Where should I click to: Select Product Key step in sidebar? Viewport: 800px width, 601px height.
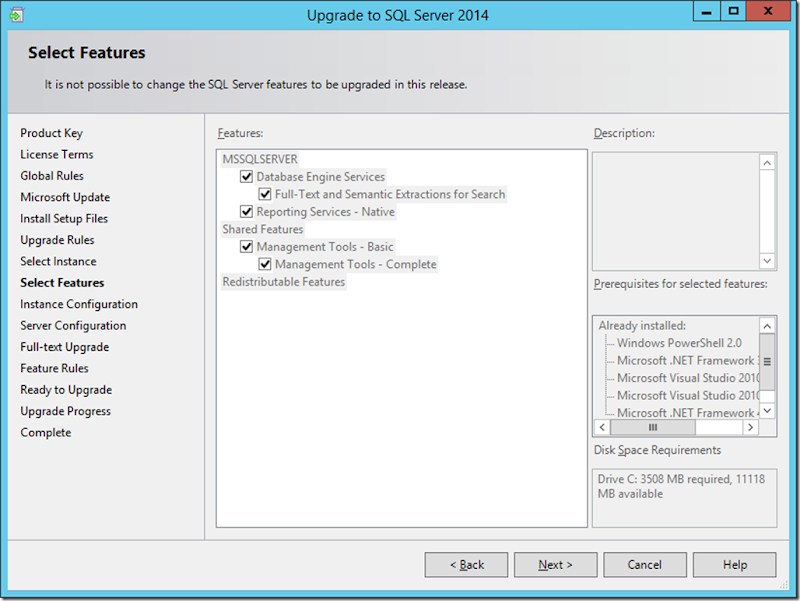pyautogui.click(x=52, y=133)
